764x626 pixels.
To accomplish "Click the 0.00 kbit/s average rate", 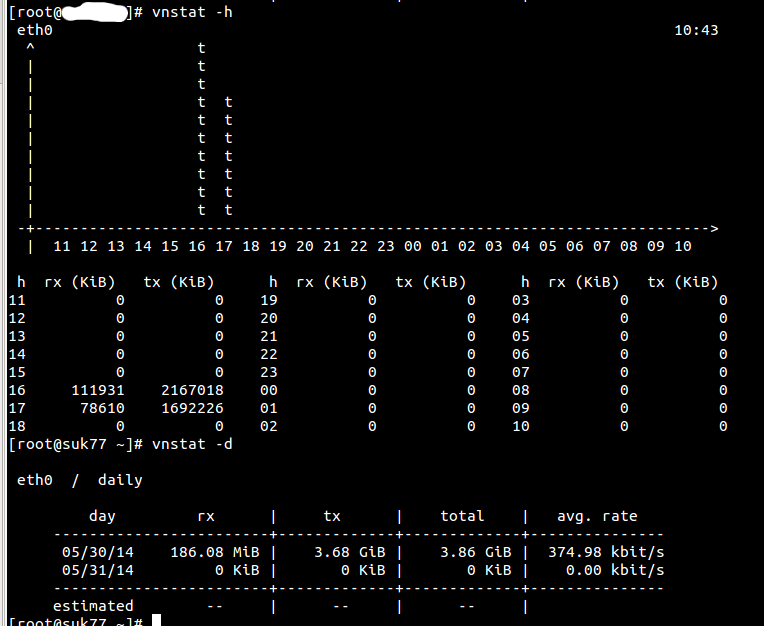I will click(615, 570).
